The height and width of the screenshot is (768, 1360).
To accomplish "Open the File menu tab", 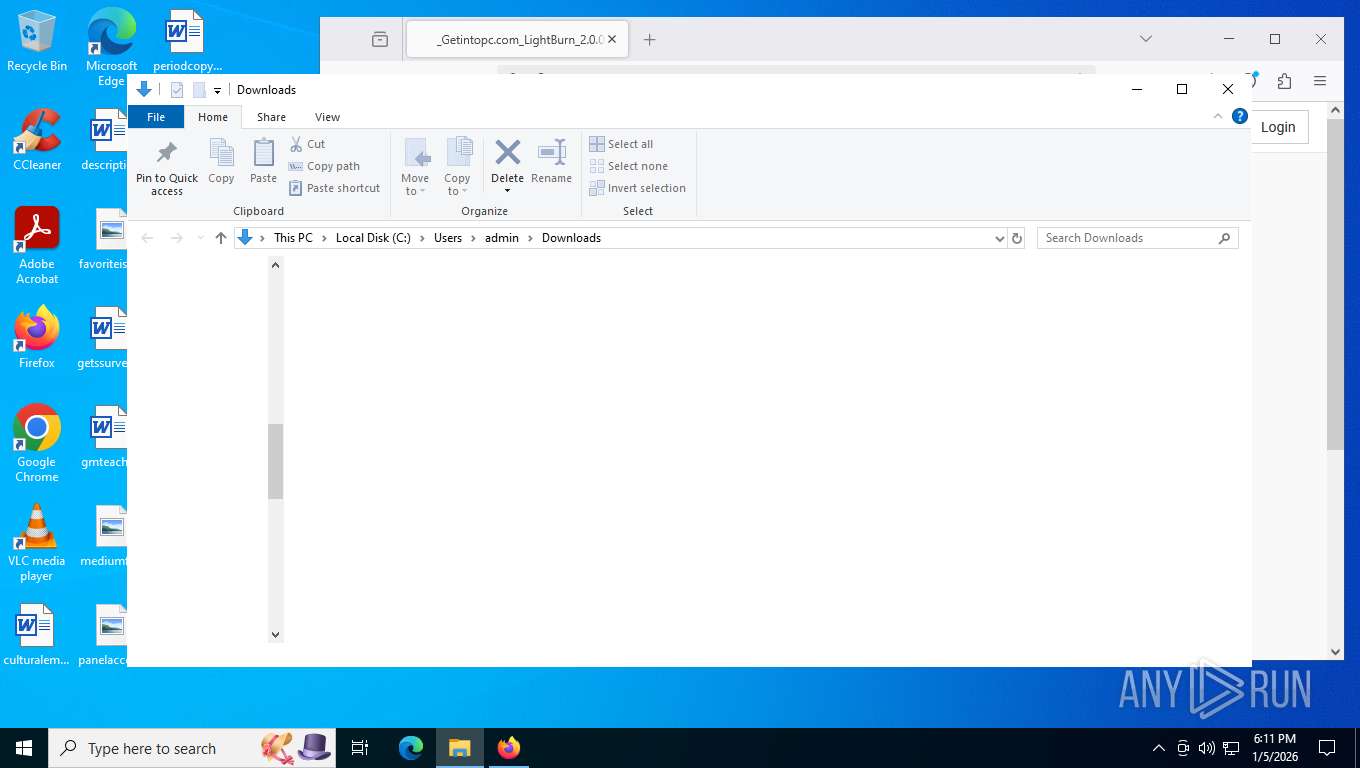I will [156, 117].
